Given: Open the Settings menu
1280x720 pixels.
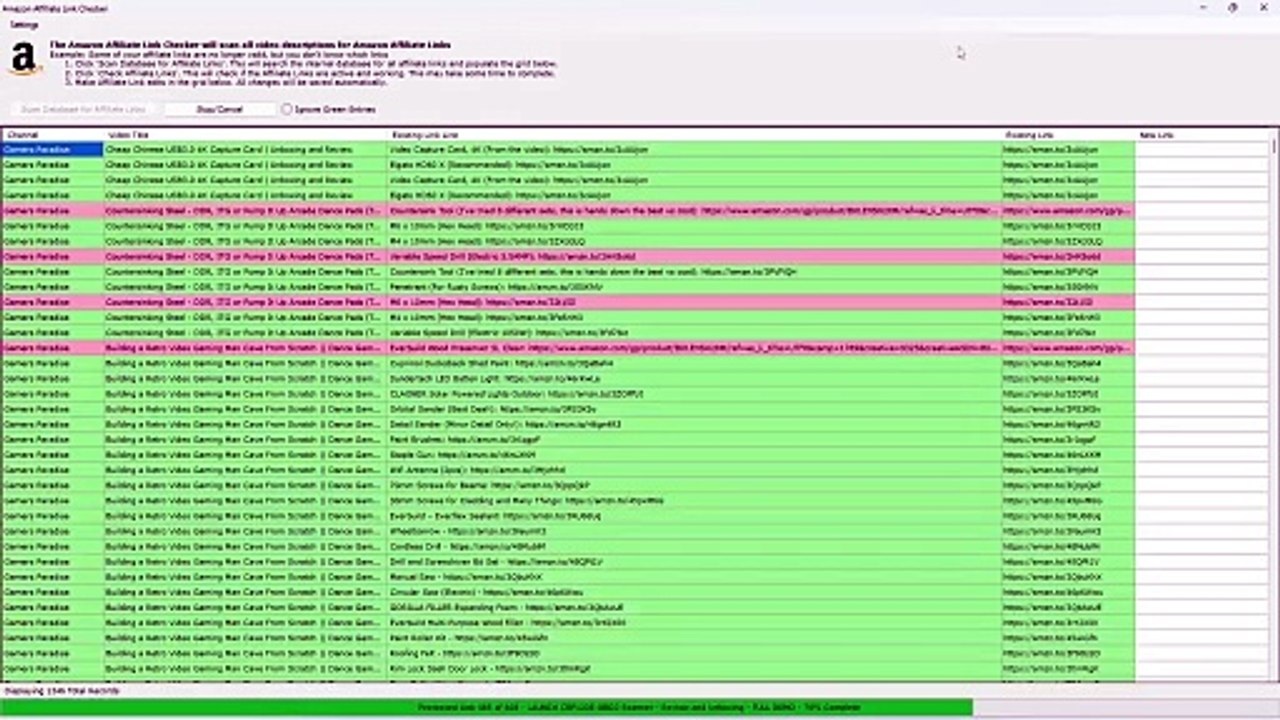Looking at the screenshot, I should [x=24, y=24].
